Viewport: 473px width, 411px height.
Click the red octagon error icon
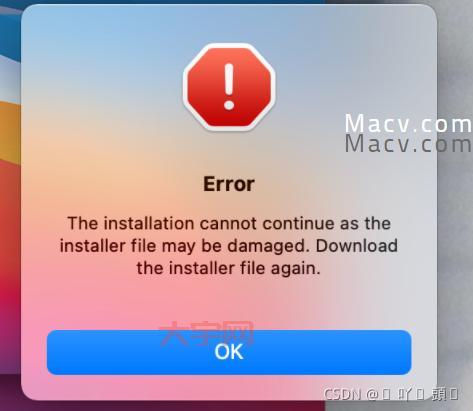click(x=229, y=87)
